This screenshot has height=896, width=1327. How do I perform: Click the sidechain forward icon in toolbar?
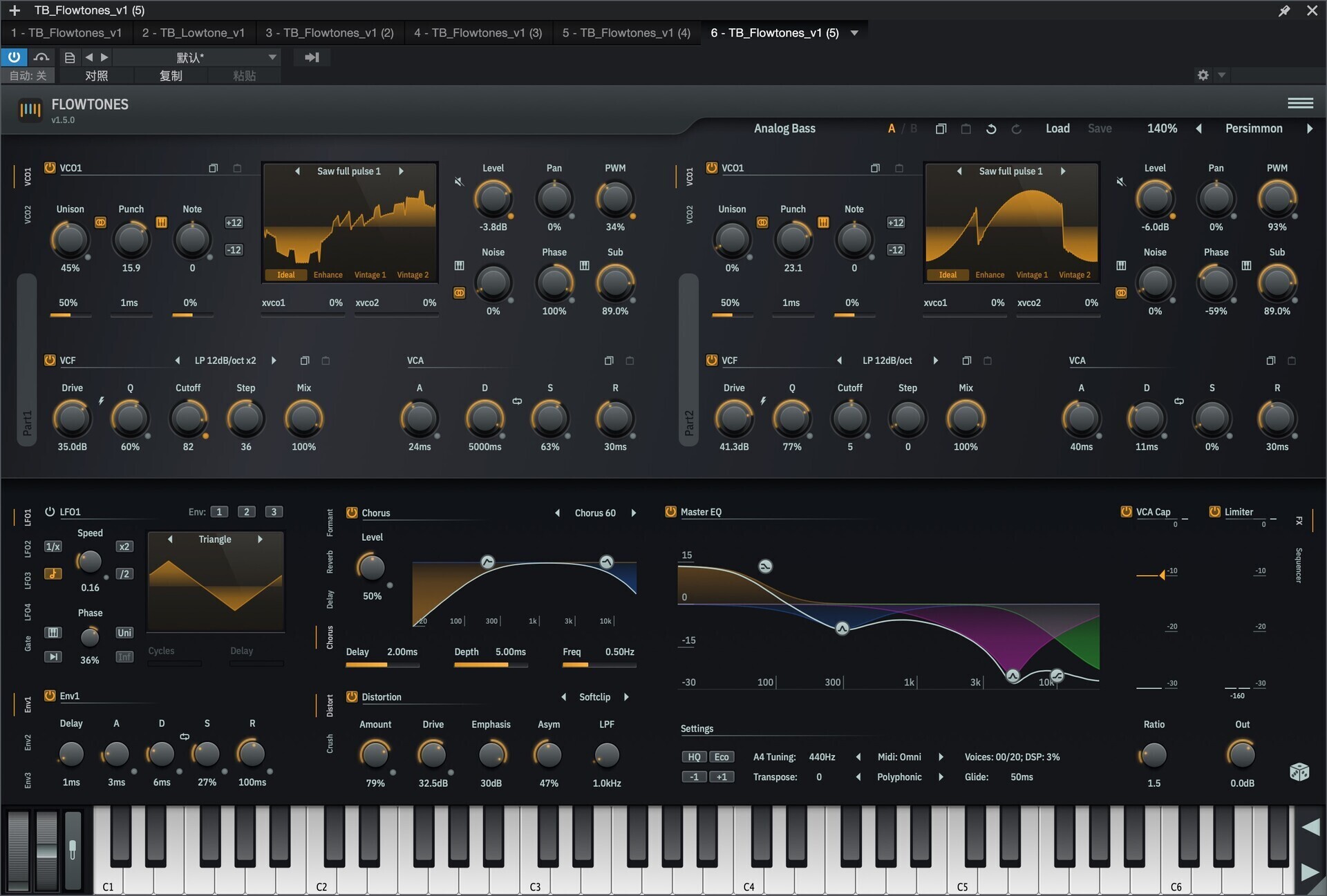tap(312, 57)
